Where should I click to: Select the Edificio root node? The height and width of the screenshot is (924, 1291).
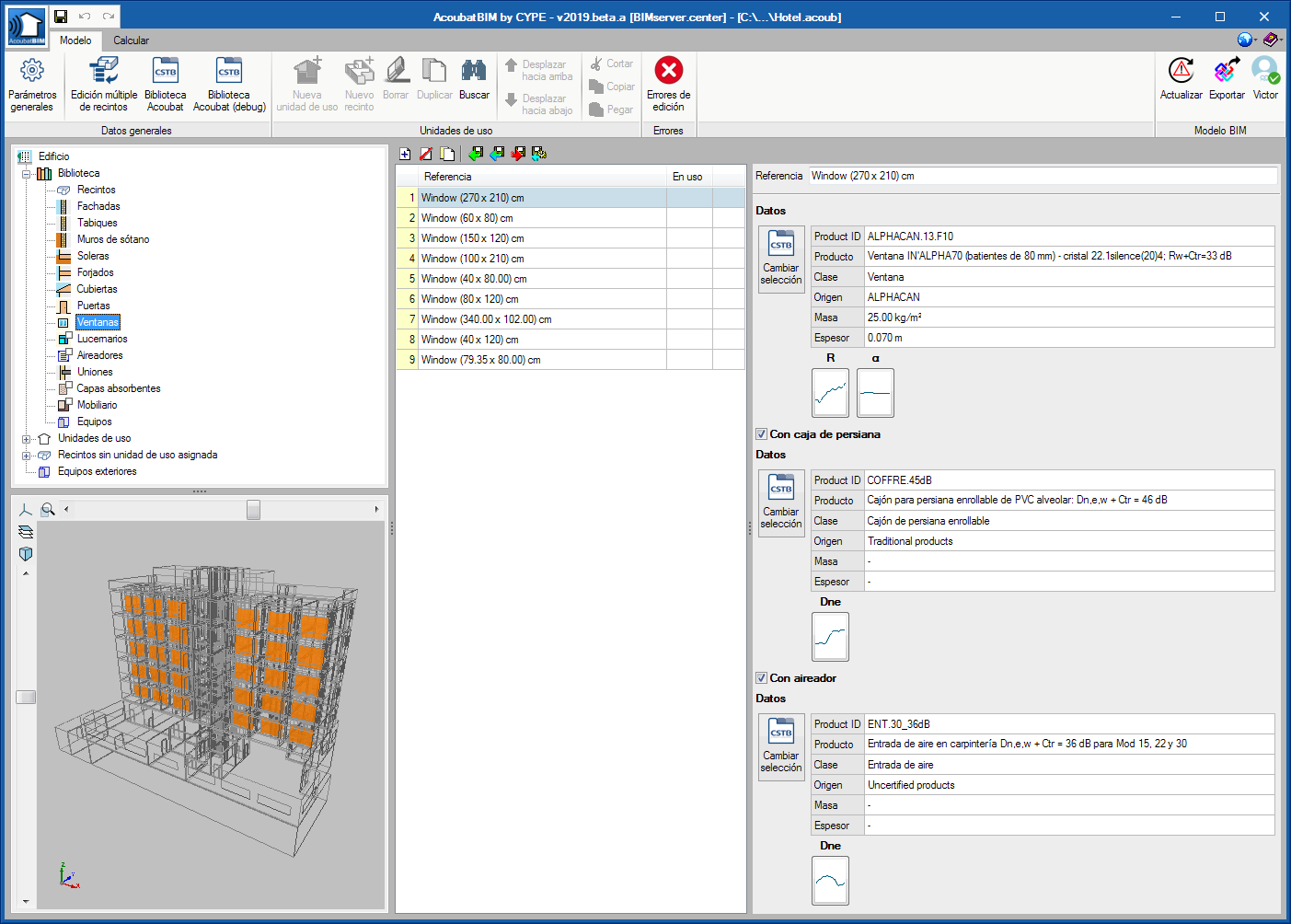[x=54, y=156]
